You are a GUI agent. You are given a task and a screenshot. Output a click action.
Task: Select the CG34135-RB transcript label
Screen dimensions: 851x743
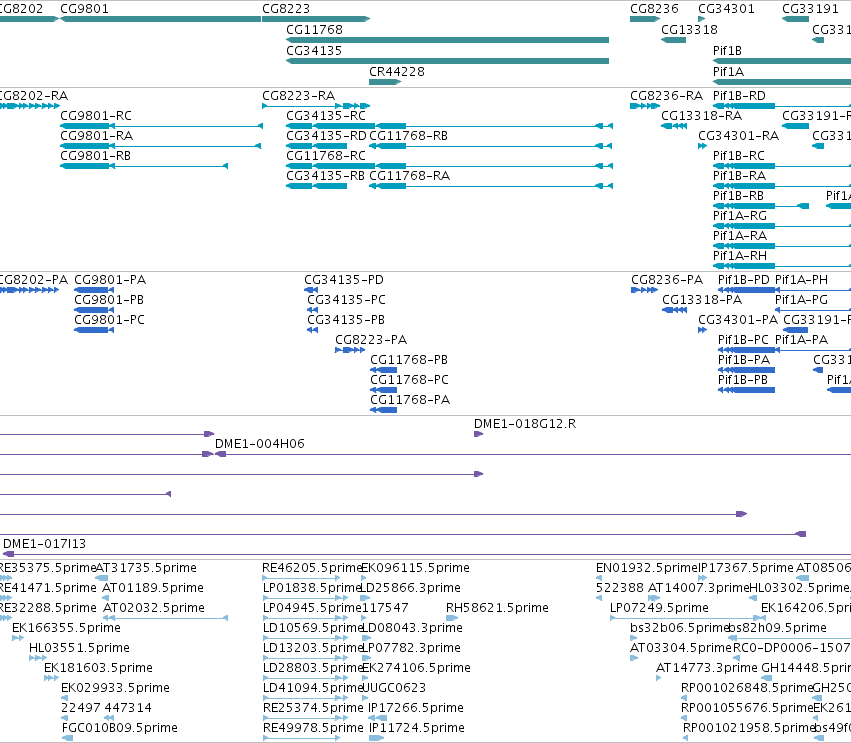pos(326,176)
